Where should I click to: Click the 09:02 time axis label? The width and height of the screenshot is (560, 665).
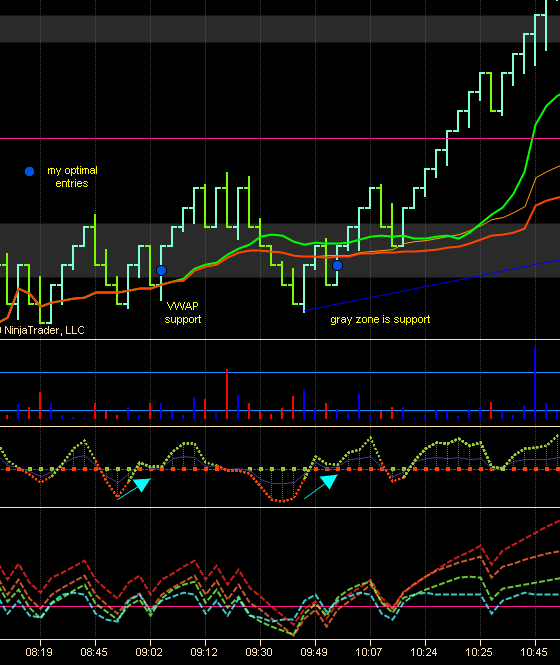(149, 652)
